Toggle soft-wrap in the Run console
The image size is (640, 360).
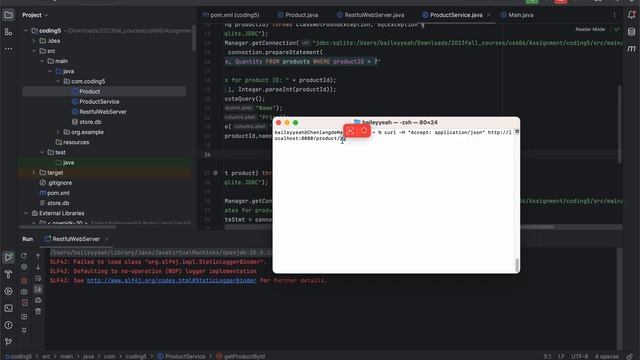coord(38,278)
